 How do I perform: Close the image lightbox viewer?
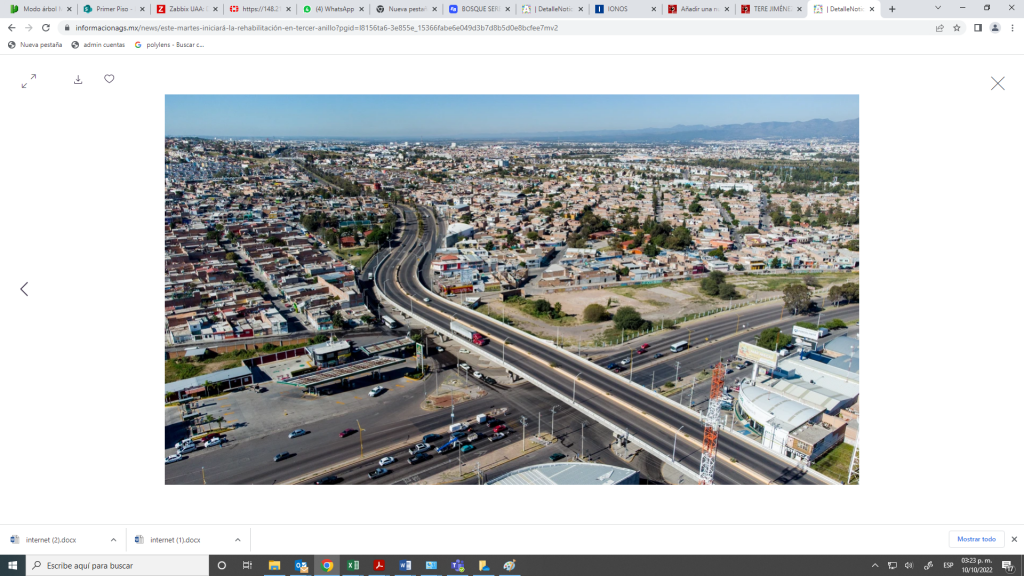coord(997,84)
